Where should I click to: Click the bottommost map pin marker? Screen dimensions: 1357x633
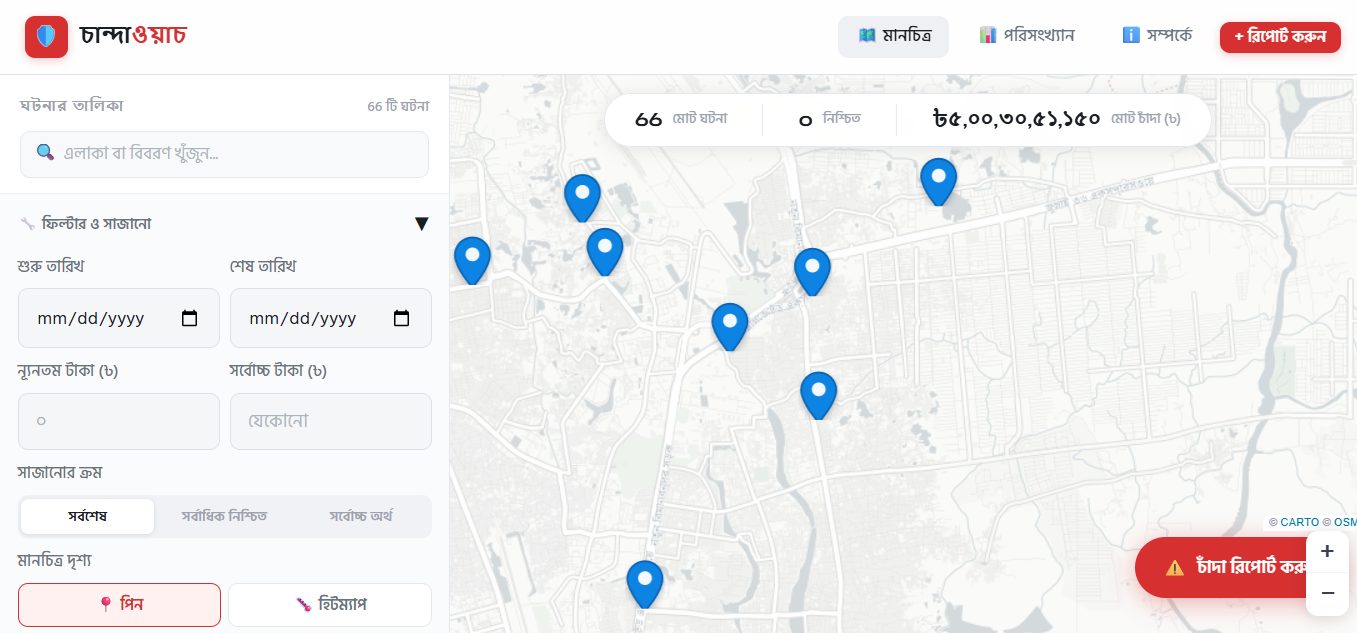pyautogui.click(x=645, y=582)
